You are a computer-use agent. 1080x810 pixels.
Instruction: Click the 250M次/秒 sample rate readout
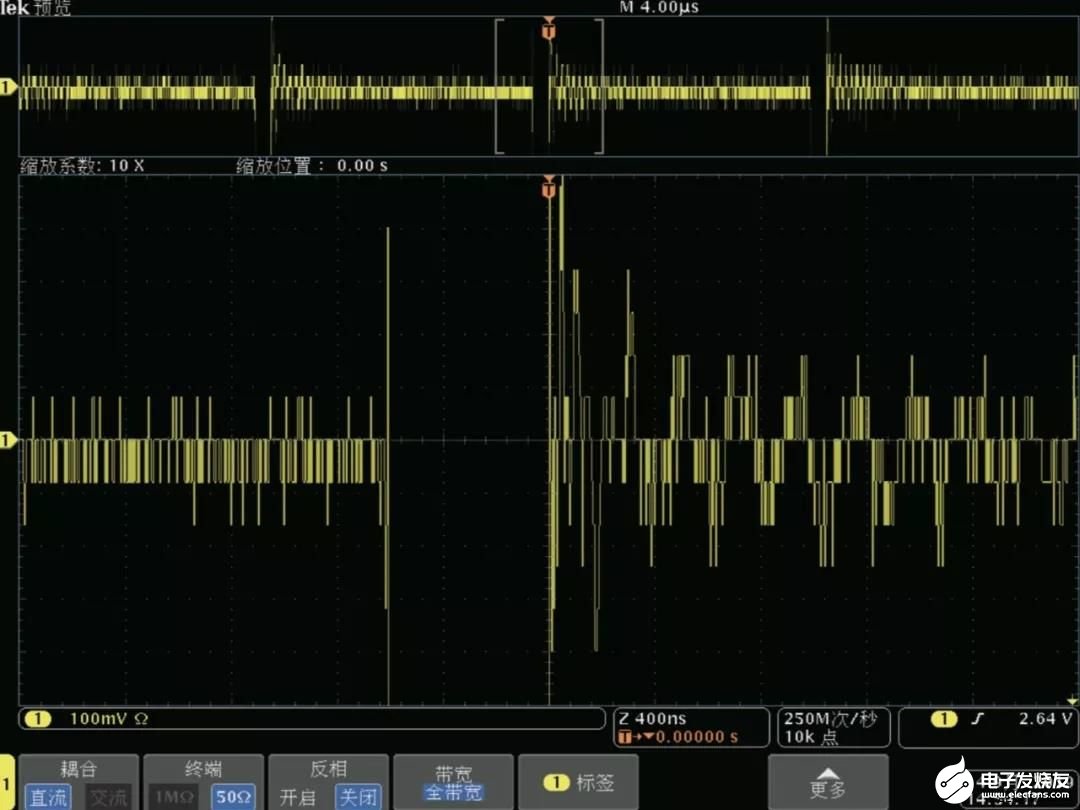(830, 719)
